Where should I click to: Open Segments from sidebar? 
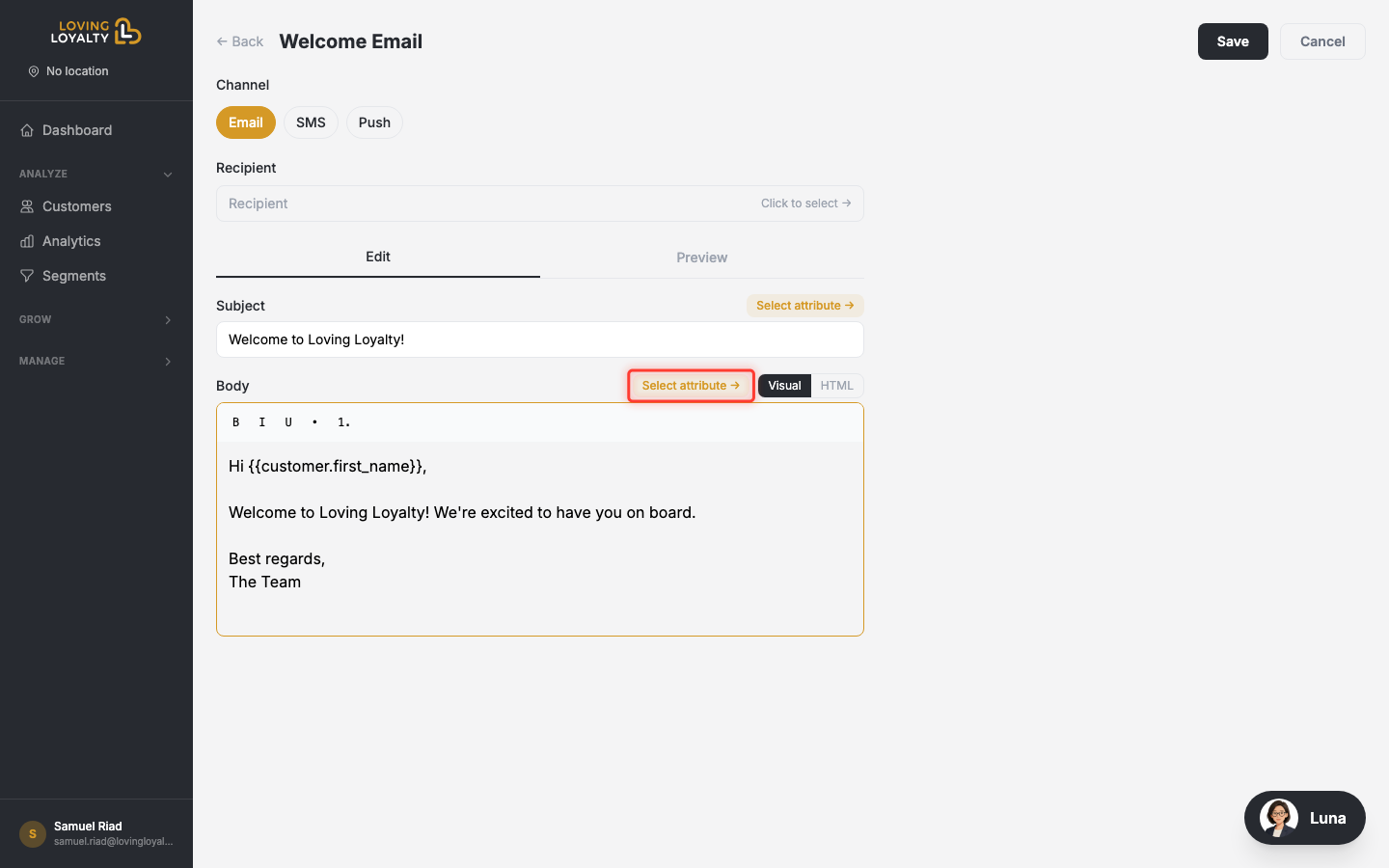coord(96,276)
